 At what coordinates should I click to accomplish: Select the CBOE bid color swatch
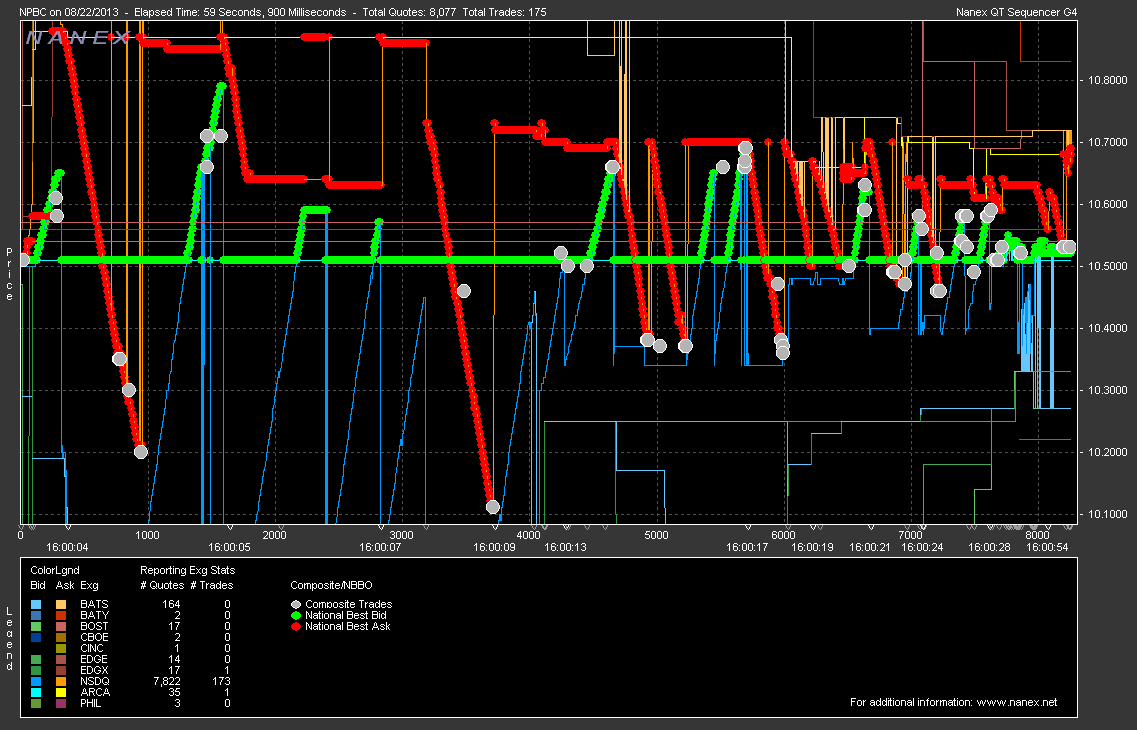36,637
